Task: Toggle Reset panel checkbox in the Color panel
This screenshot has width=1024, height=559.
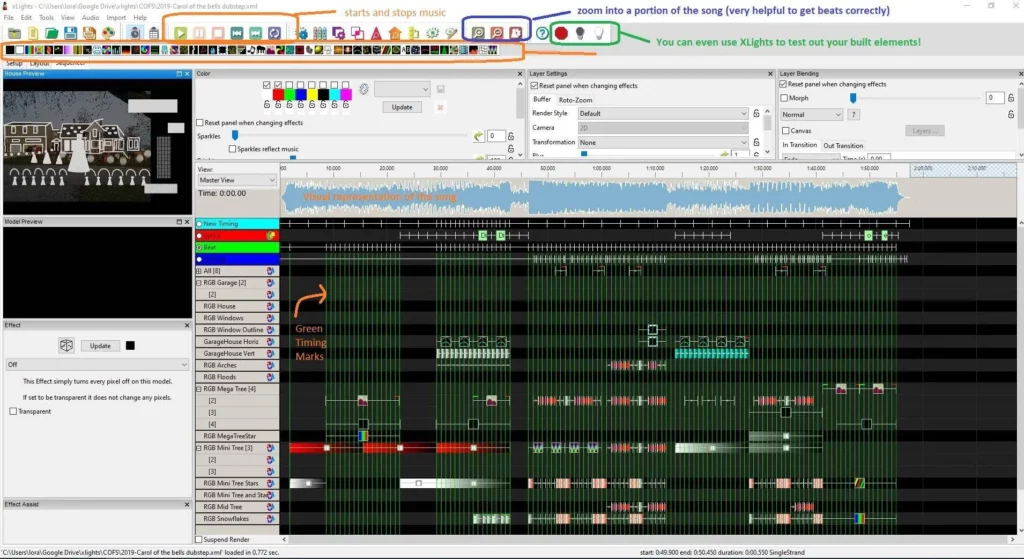Action: point(200,123)
